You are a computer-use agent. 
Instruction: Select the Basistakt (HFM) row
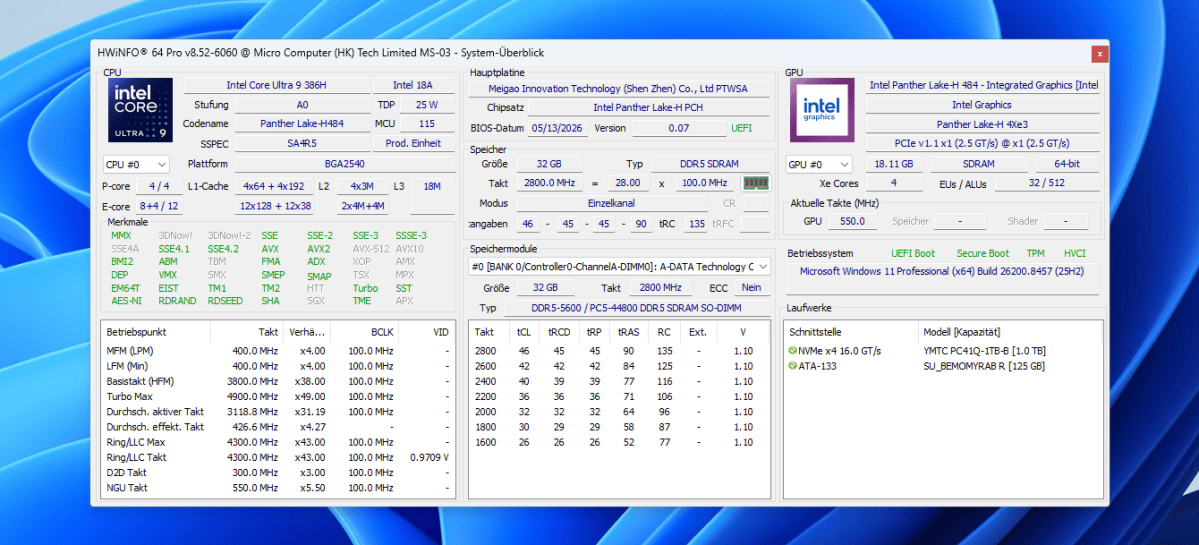pos(278,381)
